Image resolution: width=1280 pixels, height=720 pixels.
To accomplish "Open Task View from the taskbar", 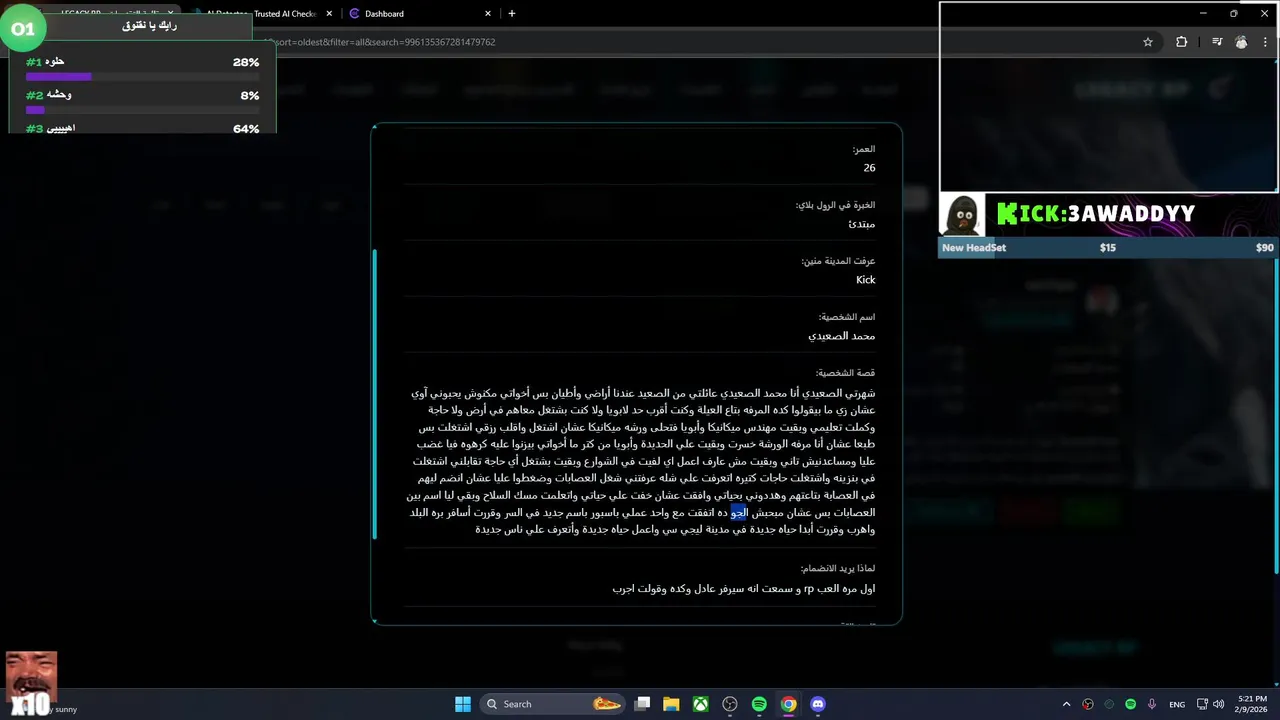I will click(643, 704).
